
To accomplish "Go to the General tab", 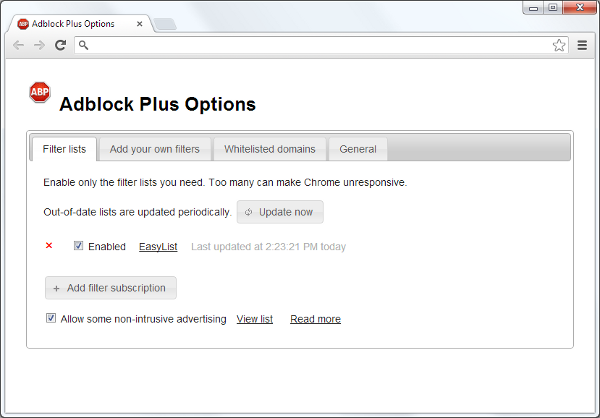I will 357,149.
